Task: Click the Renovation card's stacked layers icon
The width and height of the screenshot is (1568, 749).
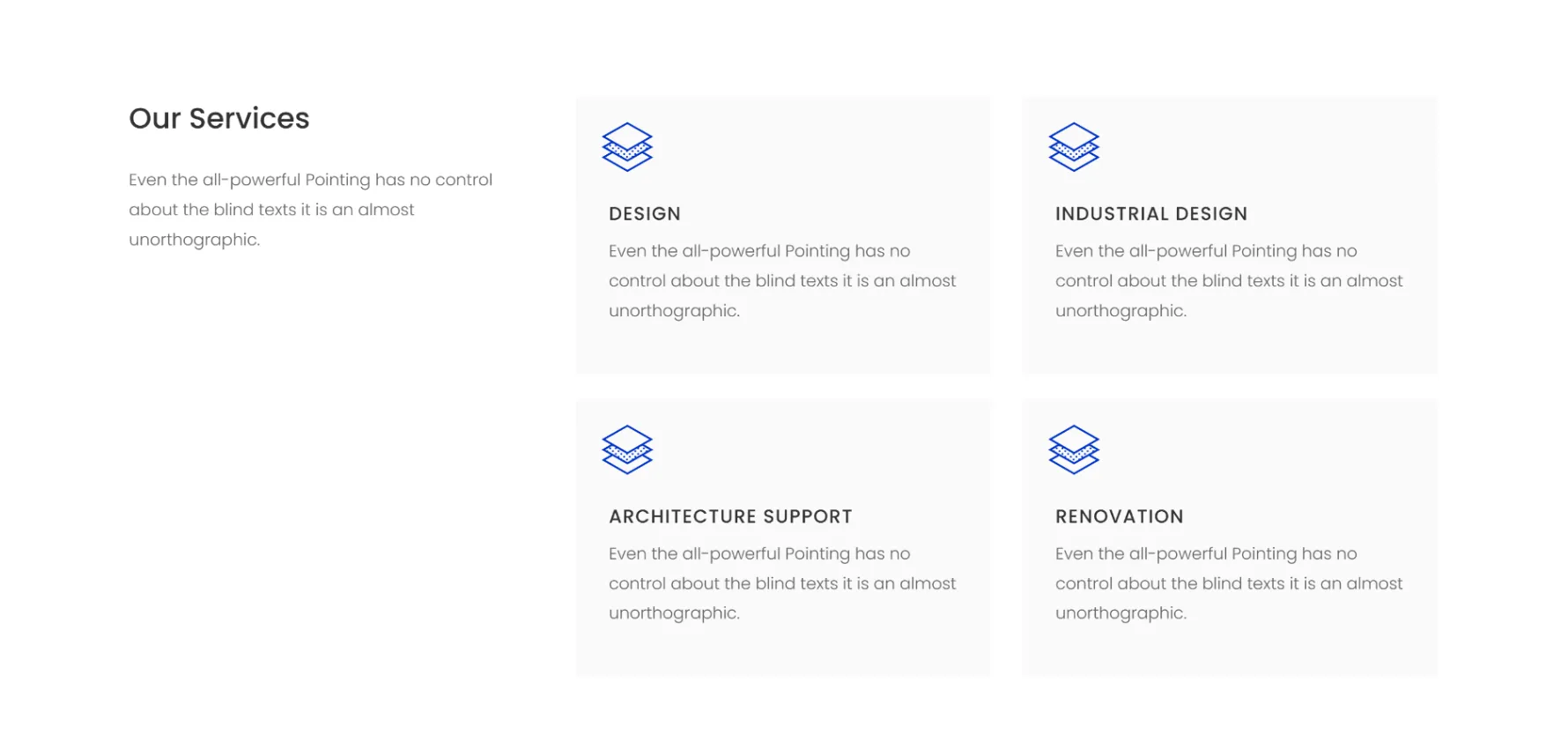Action: [1074, 449]
